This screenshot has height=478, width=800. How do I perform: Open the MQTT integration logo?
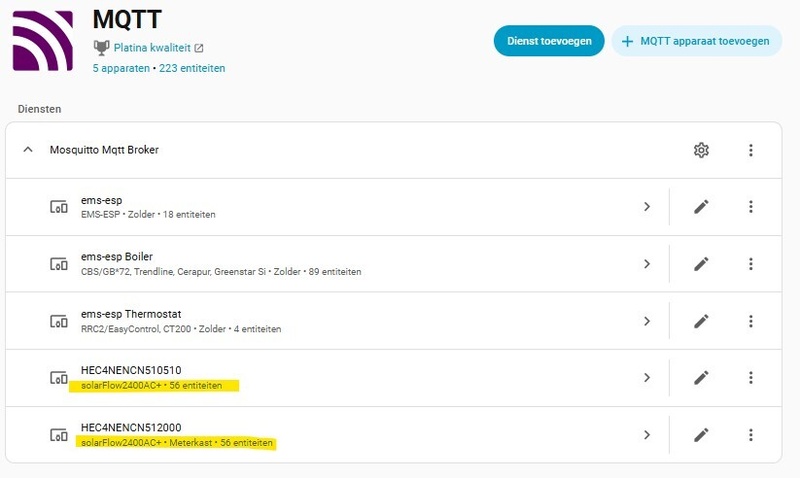[43, 41]
